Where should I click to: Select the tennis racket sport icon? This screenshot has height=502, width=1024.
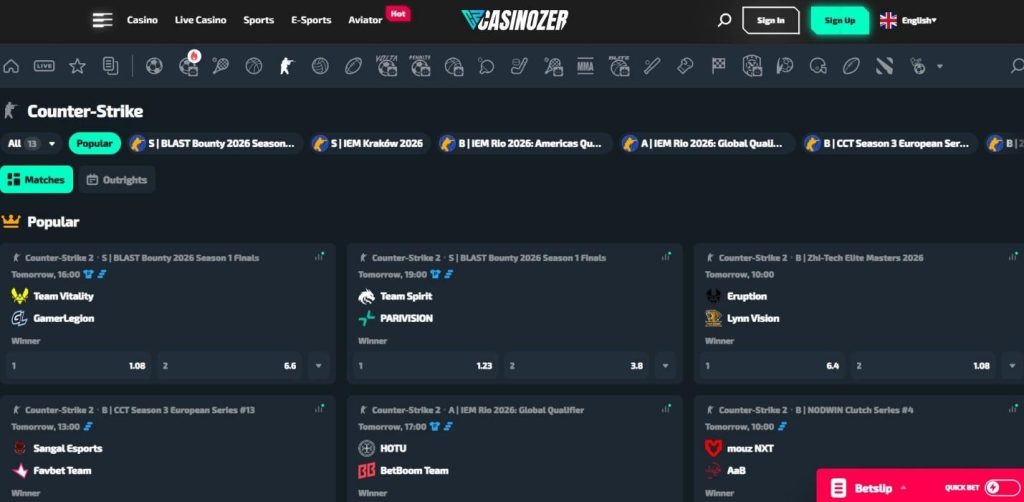tap(221, 67)
